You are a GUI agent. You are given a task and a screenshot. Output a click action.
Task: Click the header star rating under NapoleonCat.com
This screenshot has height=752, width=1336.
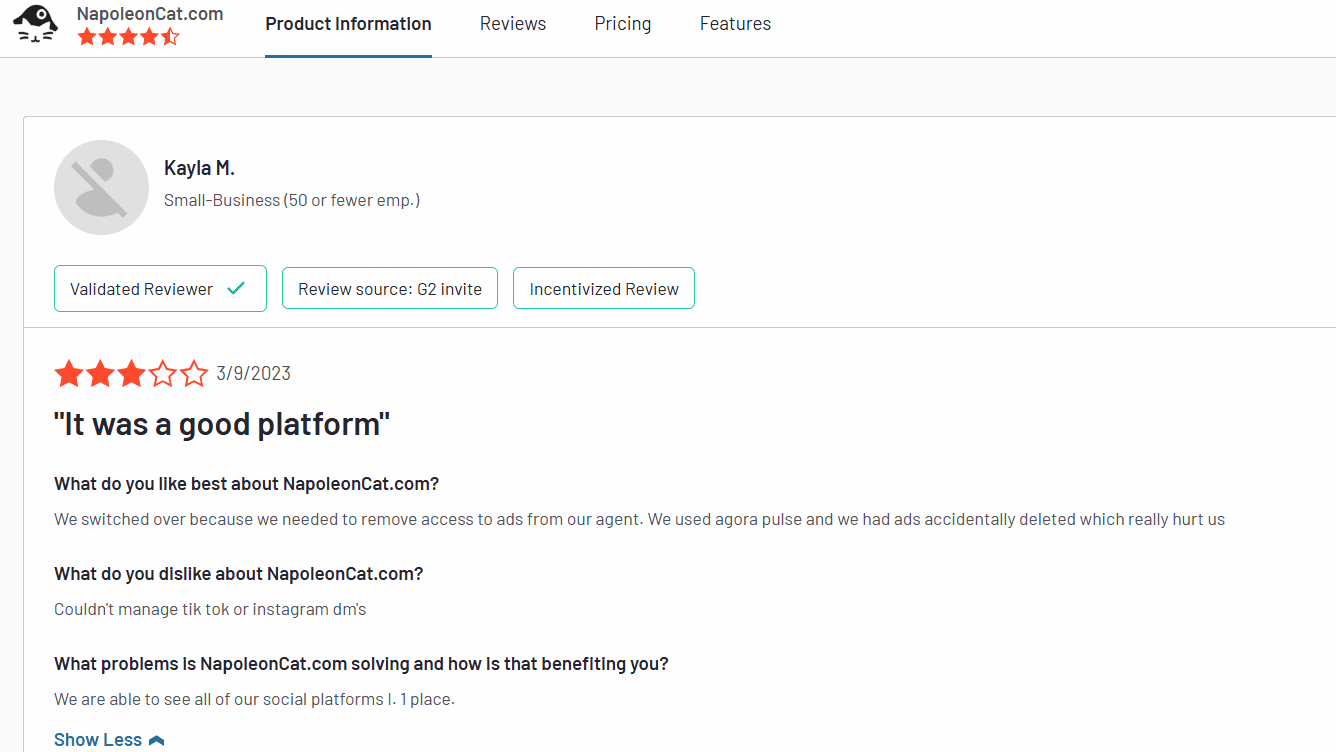click(128, 37)
